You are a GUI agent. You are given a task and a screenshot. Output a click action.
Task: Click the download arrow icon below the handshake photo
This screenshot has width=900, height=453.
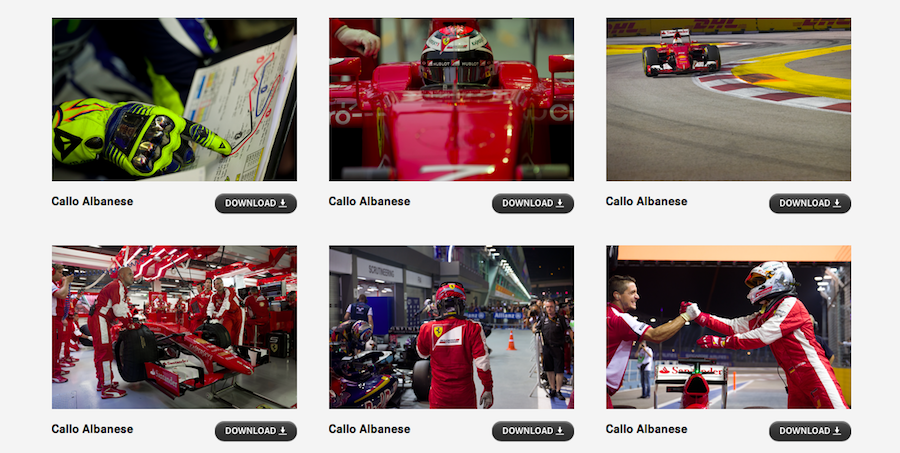point(837,431)
